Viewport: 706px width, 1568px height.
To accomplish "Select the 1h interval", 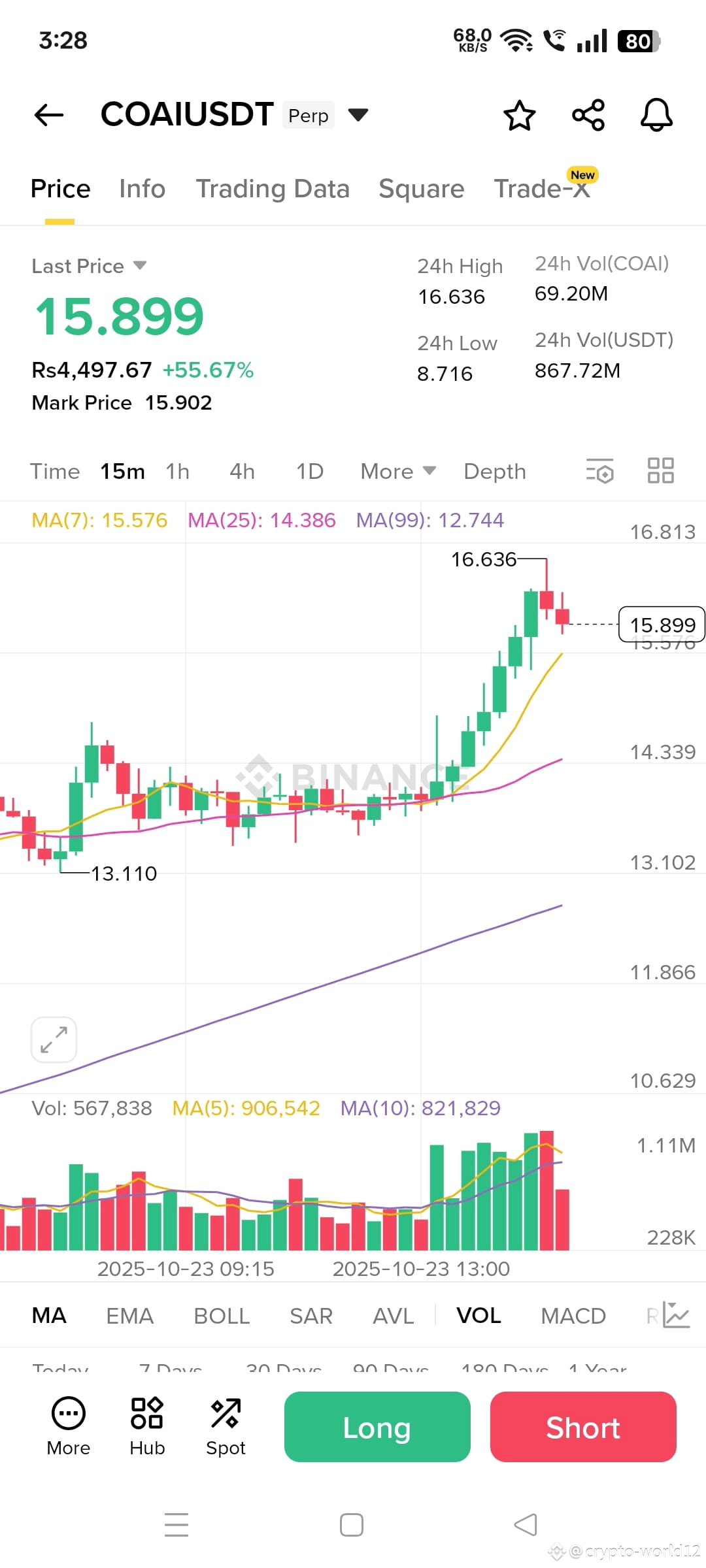I will tap(177, 471).
